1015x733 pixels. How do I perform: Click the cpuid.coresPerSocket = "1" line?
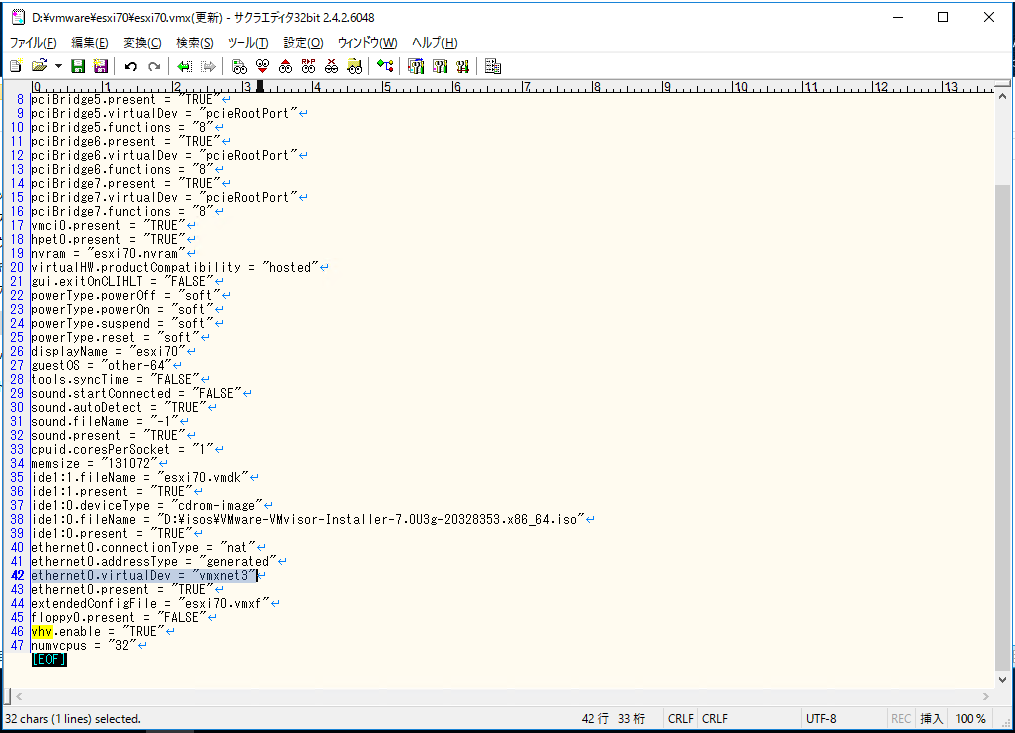(x=122, y=449)
